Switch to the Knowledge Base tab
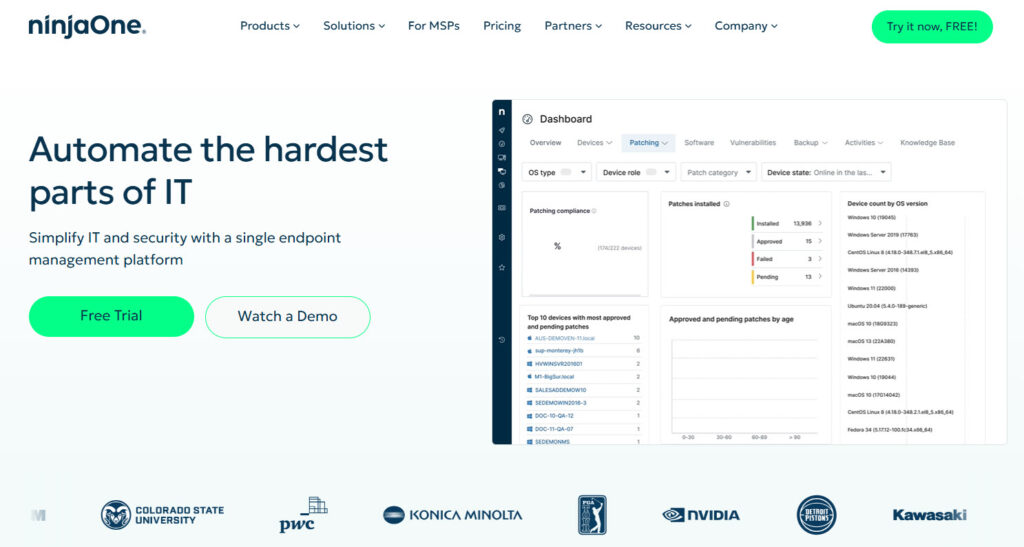 coord(927,142)
